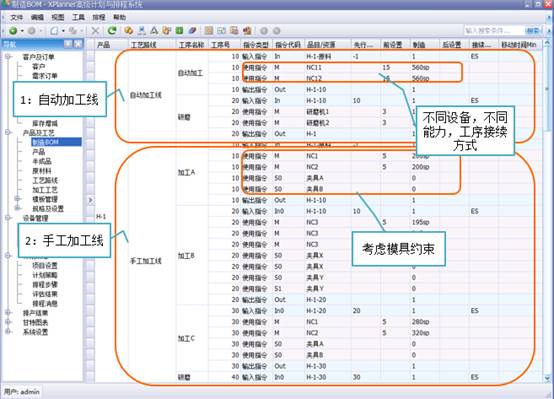Click the green refresh arrow icon
Screen dimensions: 554x399
[x=112, y=31]
